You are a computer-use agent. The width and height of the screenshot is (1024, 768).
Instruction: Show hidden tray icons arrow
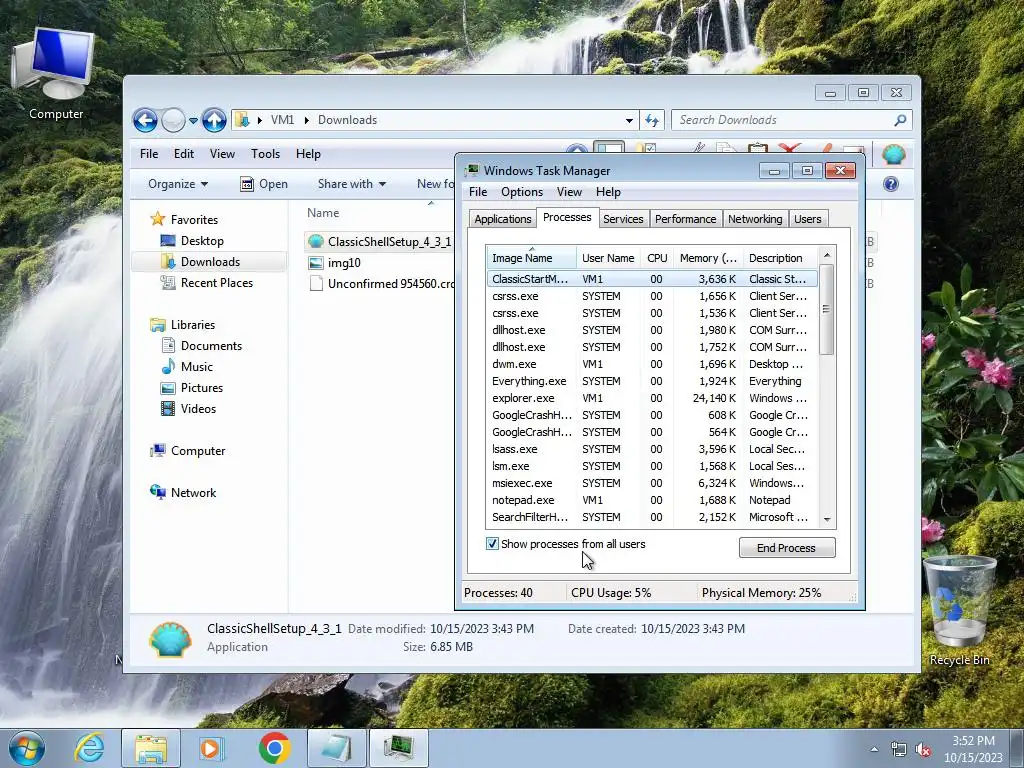pyautogui.click(x=874, y=749)
